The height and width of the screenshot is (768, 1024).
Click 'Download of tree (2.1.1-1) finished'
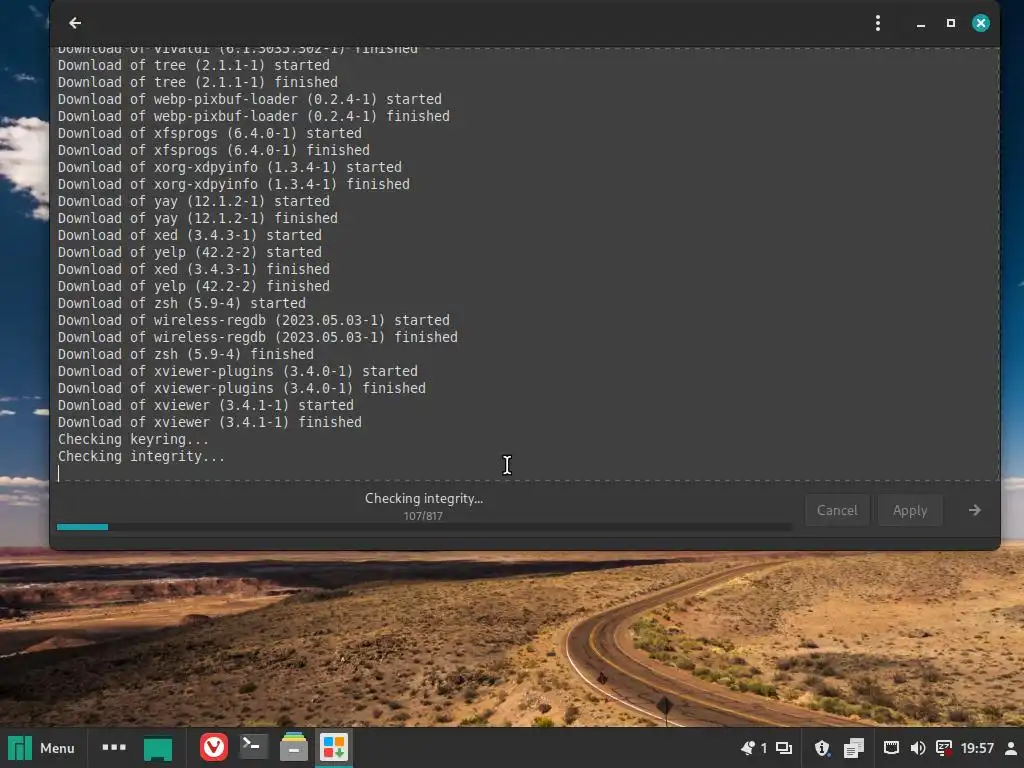pos(198,82)
